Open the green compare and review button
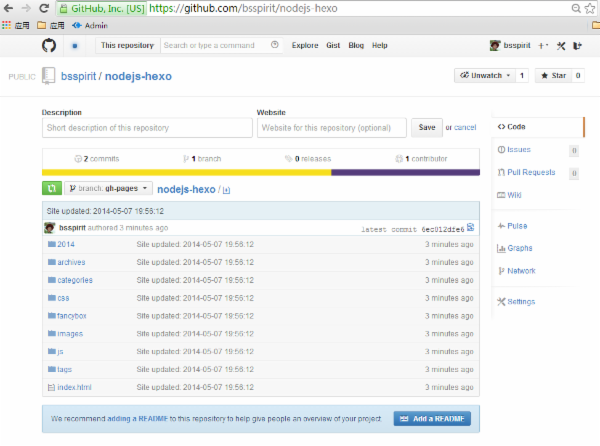Image resolution: width=600 pixels, height=446 pixels. (52, 188)
